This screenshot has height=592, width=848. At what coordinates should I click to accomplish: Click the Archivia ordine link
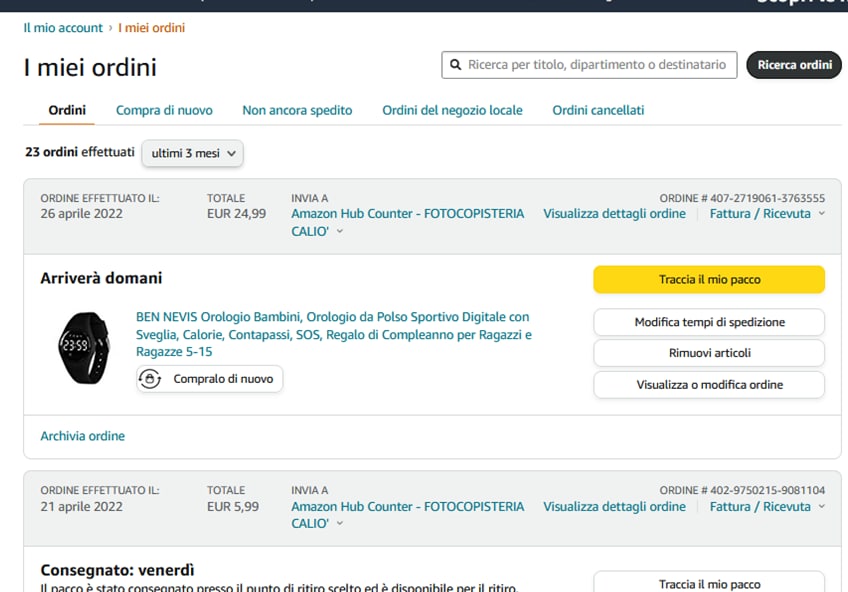tap(83, 436)
